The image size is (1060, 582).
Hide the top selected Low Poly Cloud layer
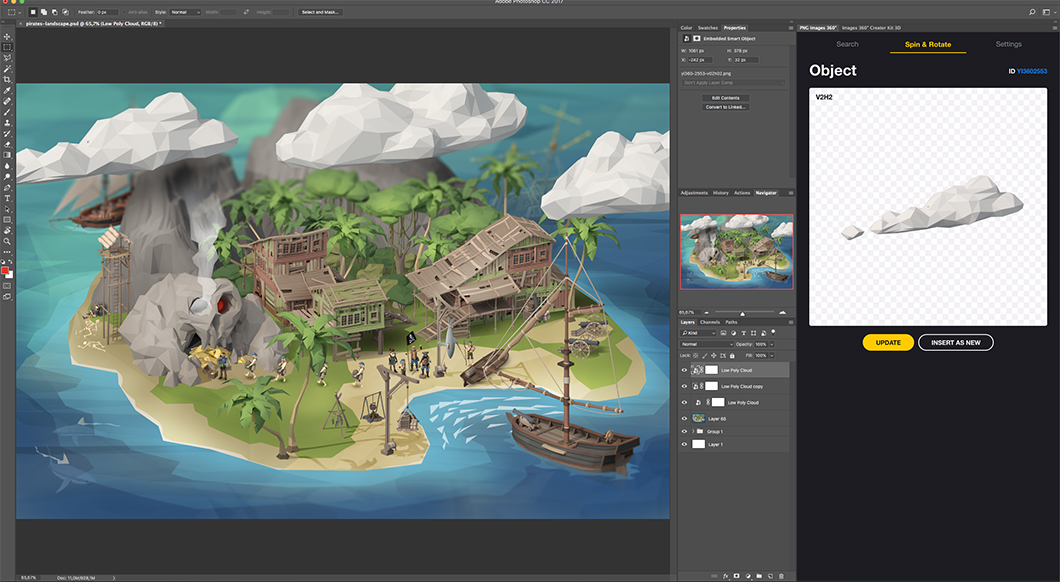click(x=684, y=370)
